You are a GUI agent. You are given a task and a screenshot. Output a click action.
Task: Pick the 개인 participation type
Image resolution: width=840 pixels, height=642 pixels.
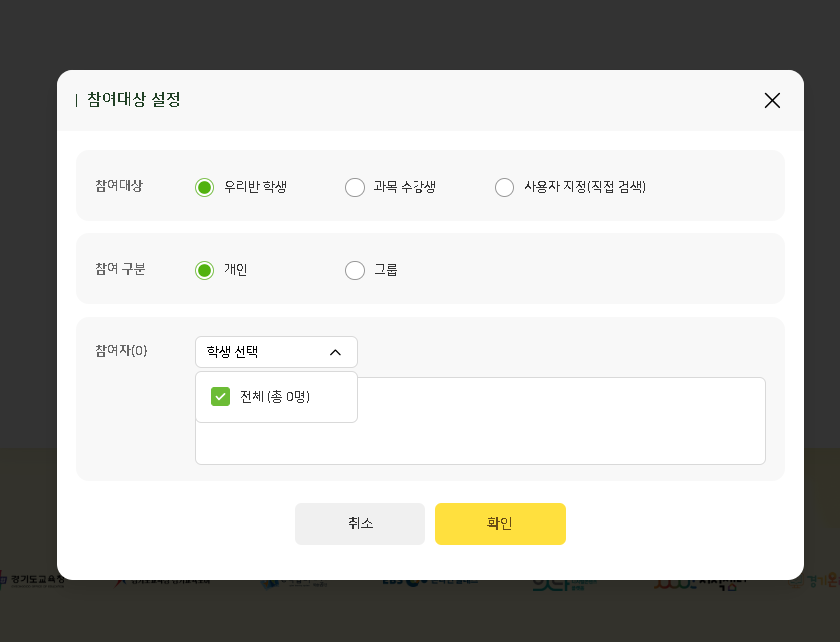pos(205,270)
